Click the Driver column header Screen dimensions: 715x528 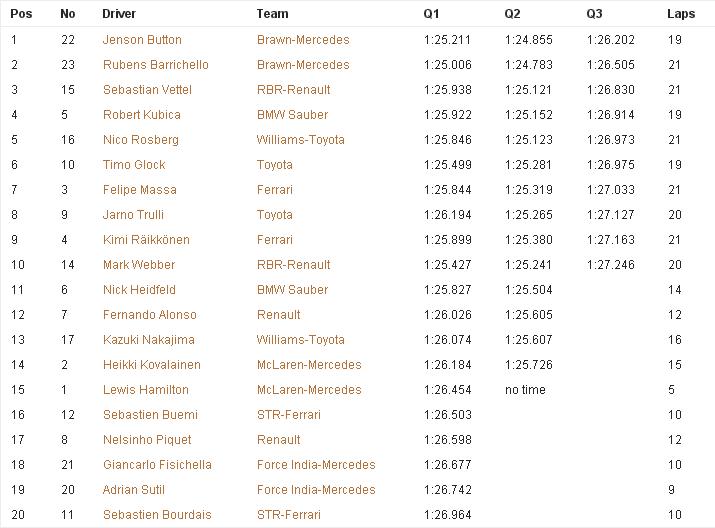point(119,14)
